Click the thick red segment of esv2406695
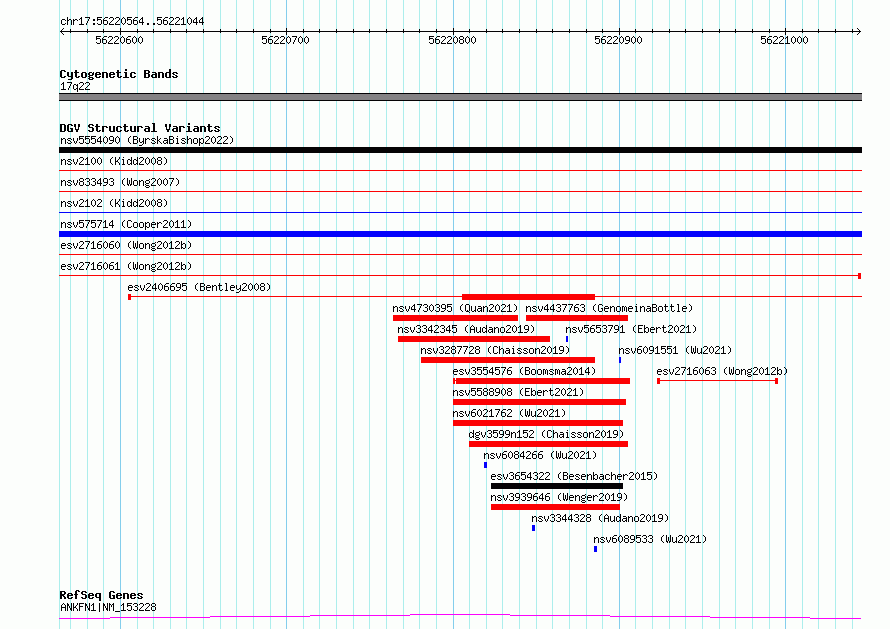The image size is (890, 629). click(x=528, y=297)
